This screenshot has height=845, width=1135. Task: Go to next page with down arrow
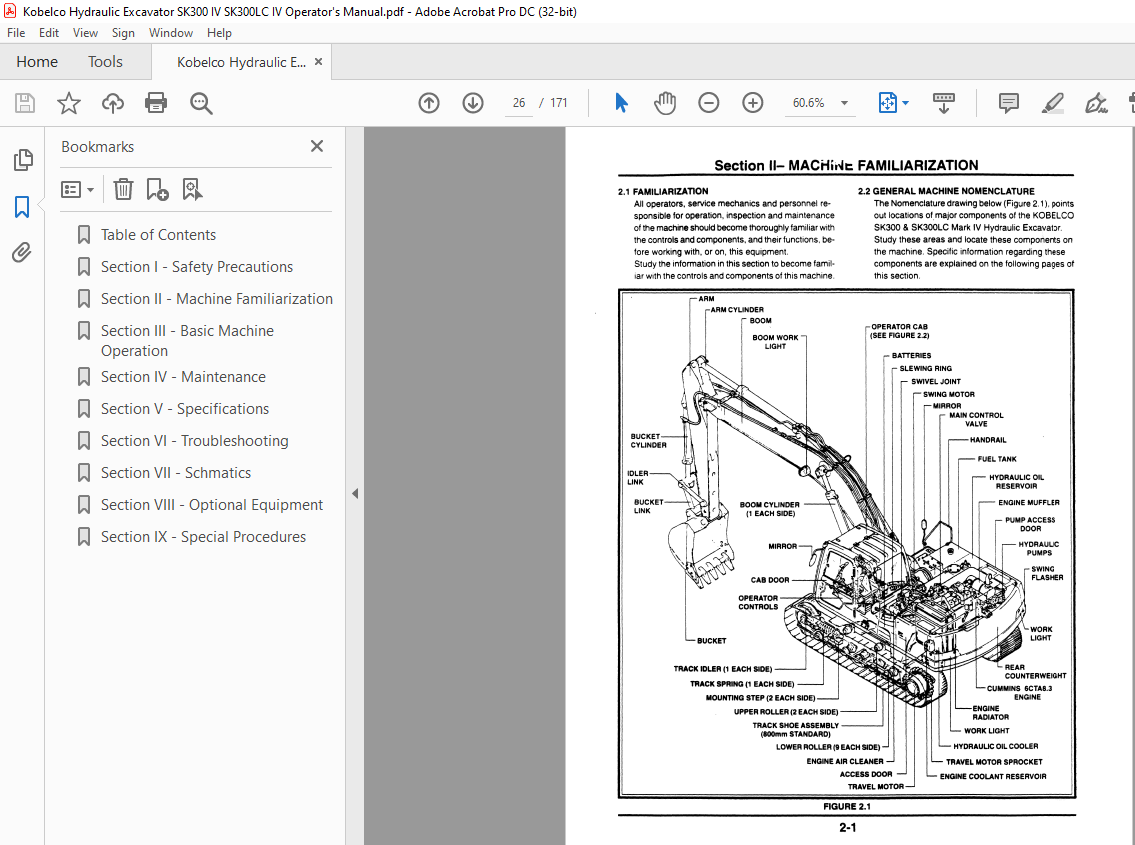[473, 103]
